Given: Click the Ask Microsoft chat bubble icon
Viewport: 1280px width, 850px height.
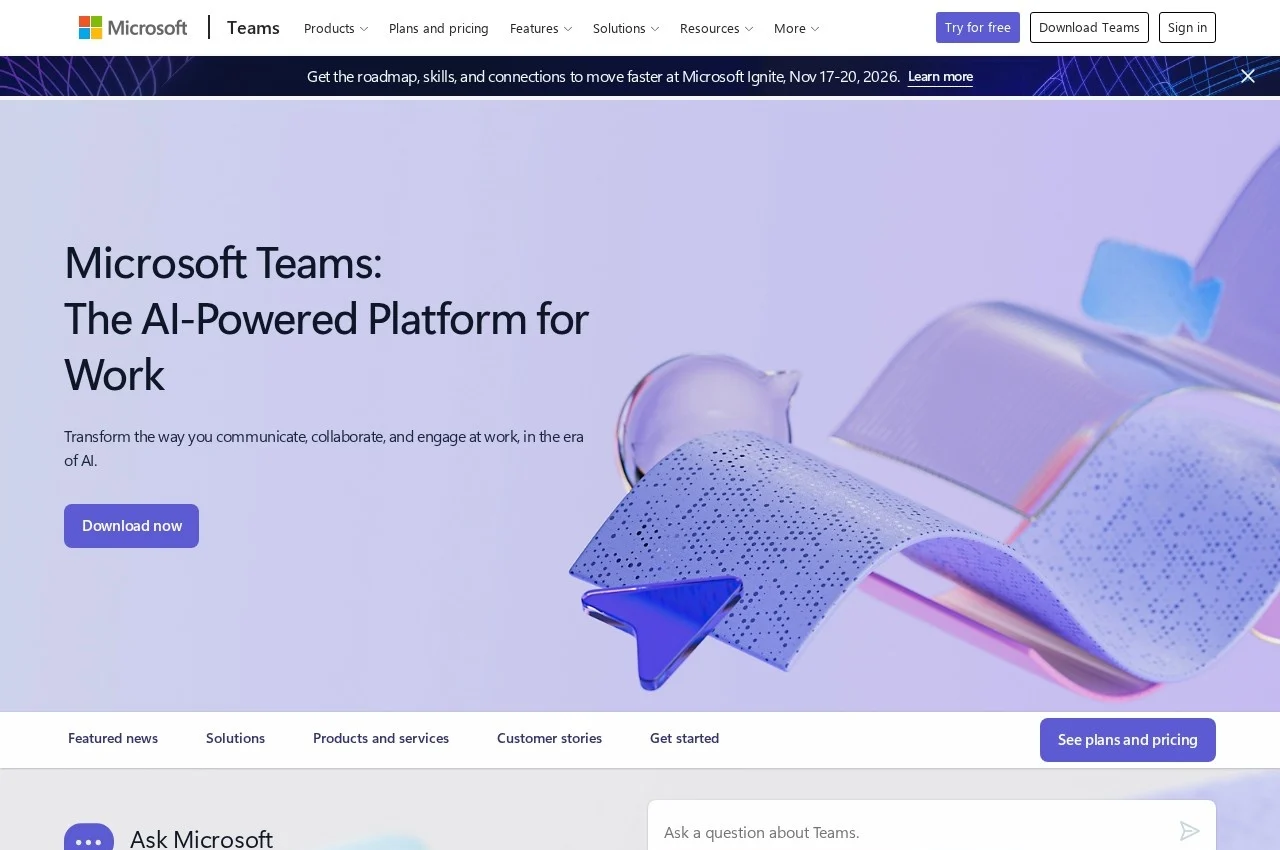Looking at the screenshot, I should [x=89, y=838].
